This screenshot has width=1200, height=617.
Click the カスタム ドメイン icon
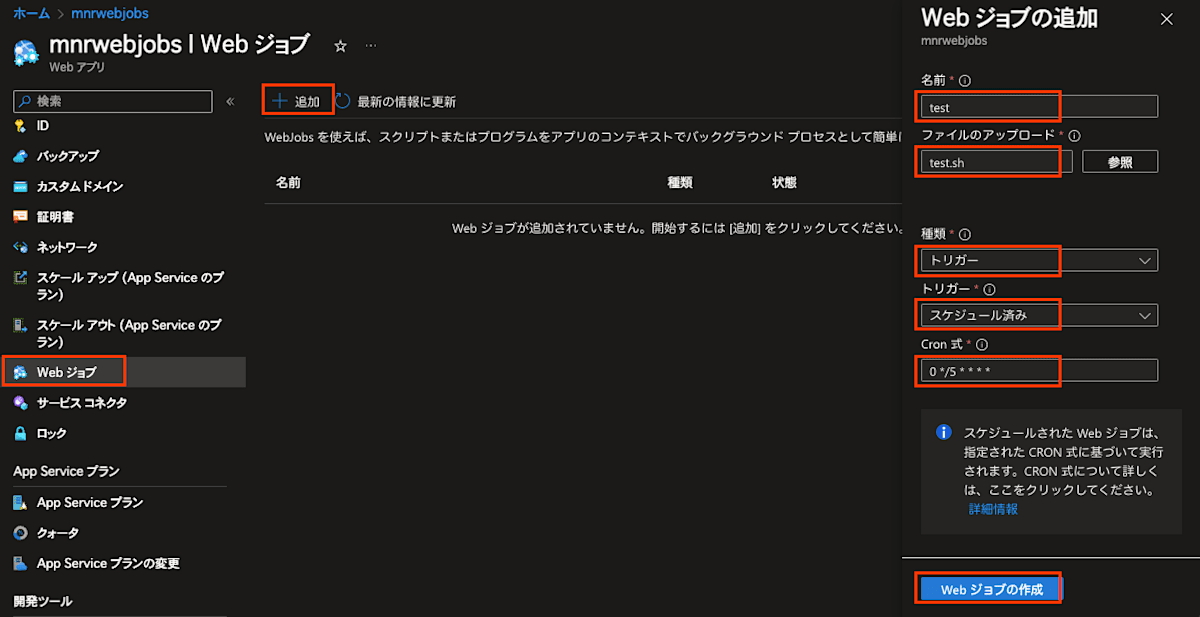coord(20,187)
